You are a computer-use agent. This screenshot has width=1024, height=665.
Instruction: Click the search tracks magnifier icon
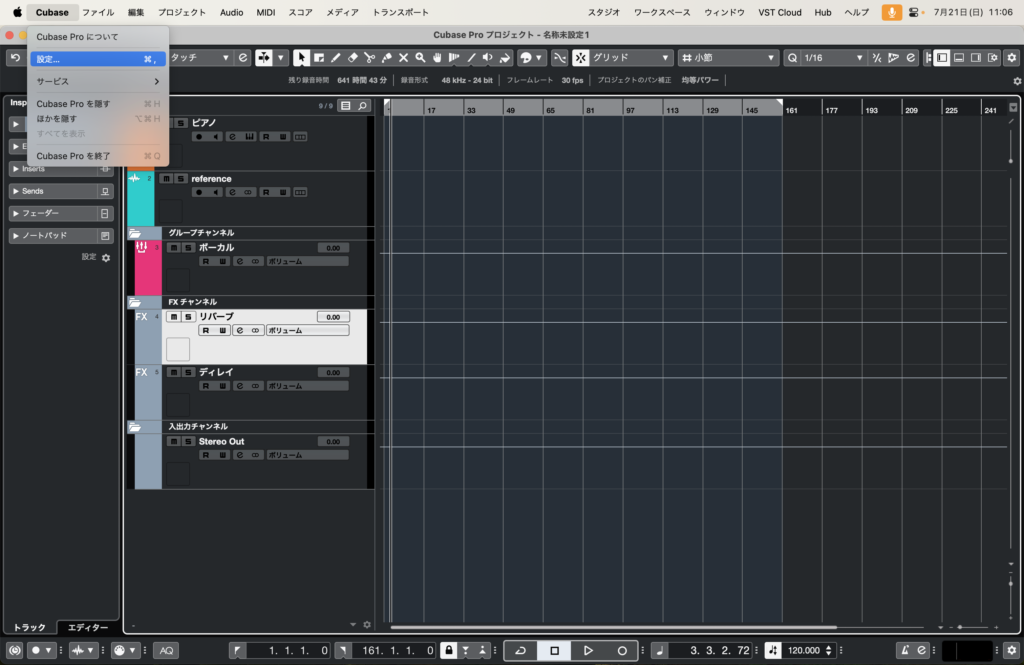pos(362,105)
